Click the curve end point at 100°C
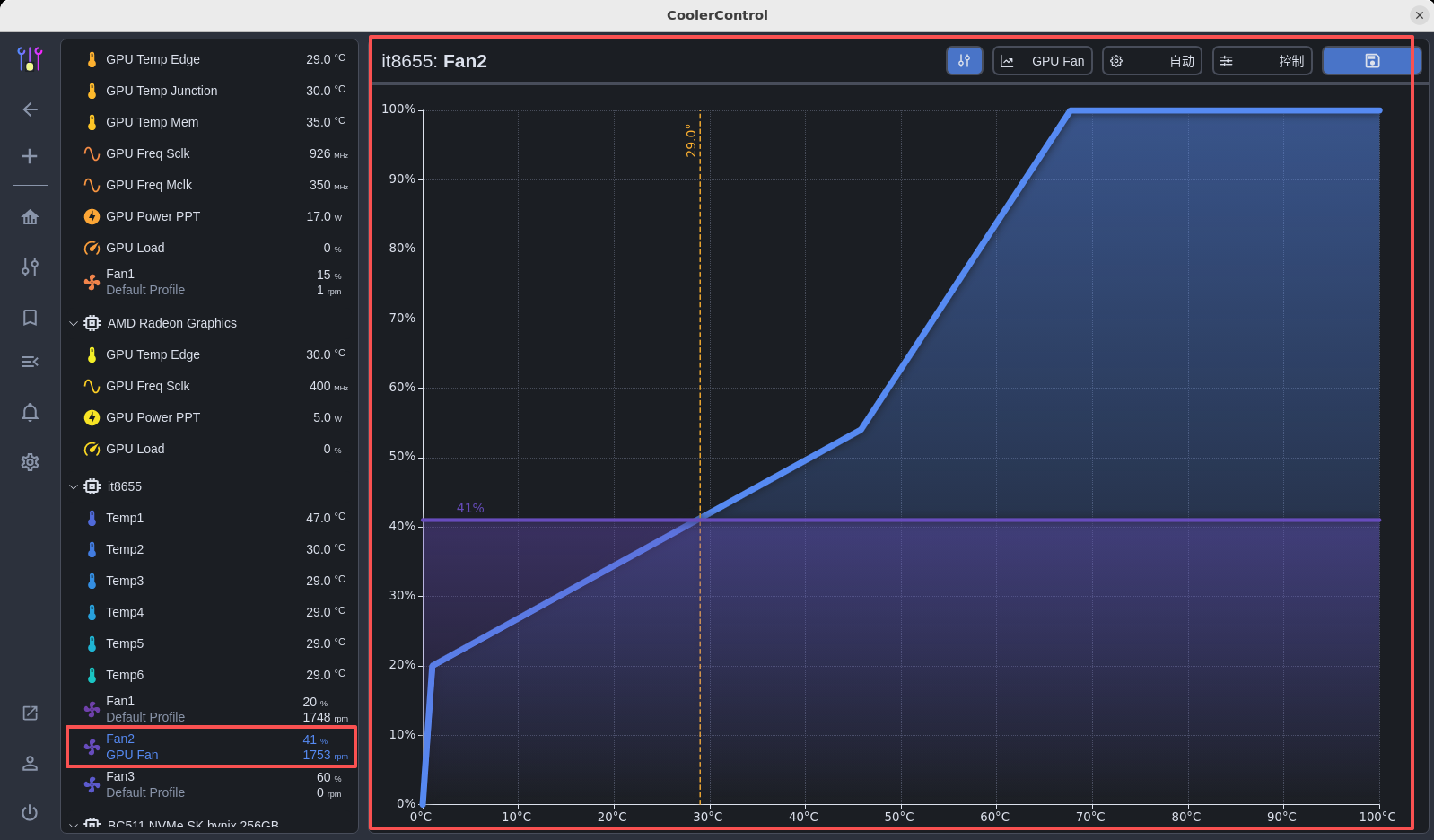Viewport: 1434px width, 840px height. 1379,110
